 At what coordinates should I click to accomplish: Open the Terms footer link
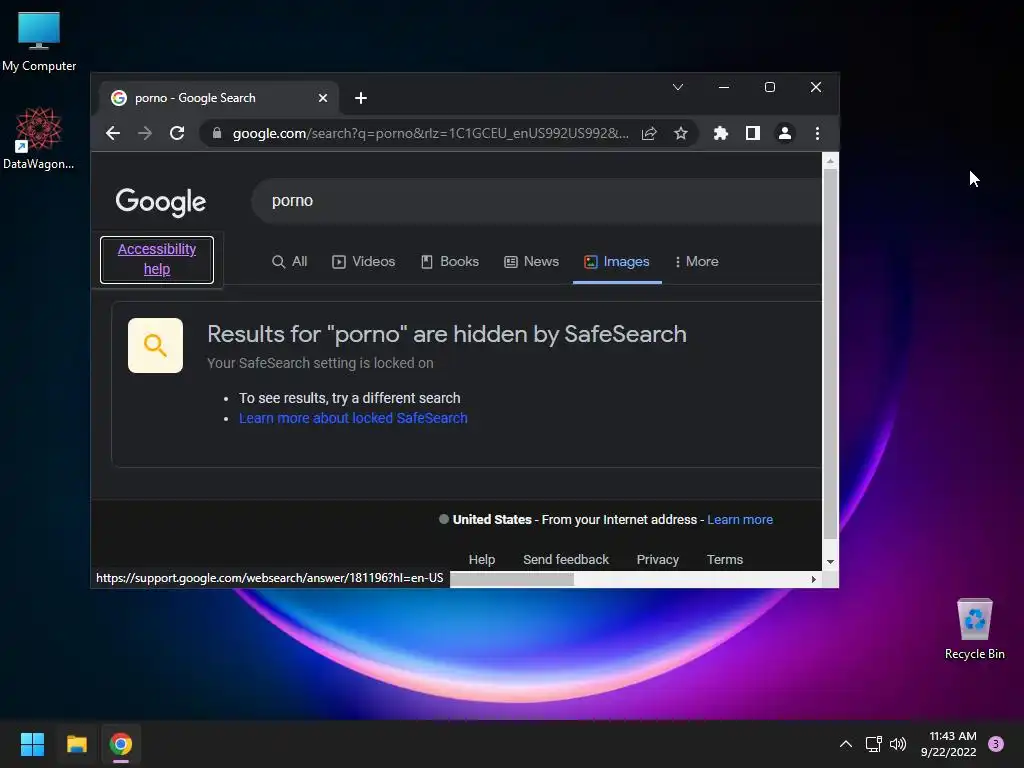[x=725, y=560]
